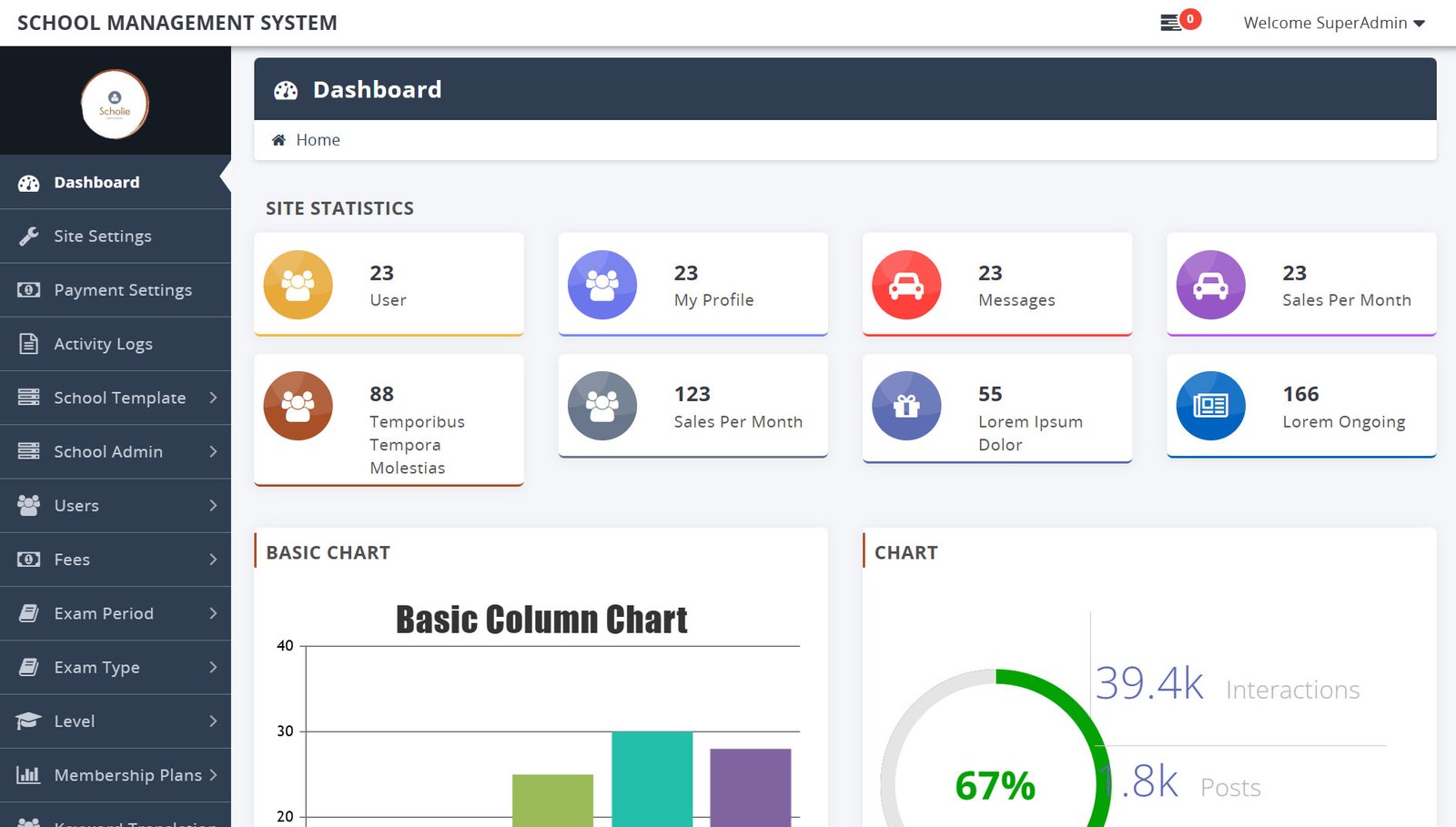Open Activity Logs from sidebar

116,344
